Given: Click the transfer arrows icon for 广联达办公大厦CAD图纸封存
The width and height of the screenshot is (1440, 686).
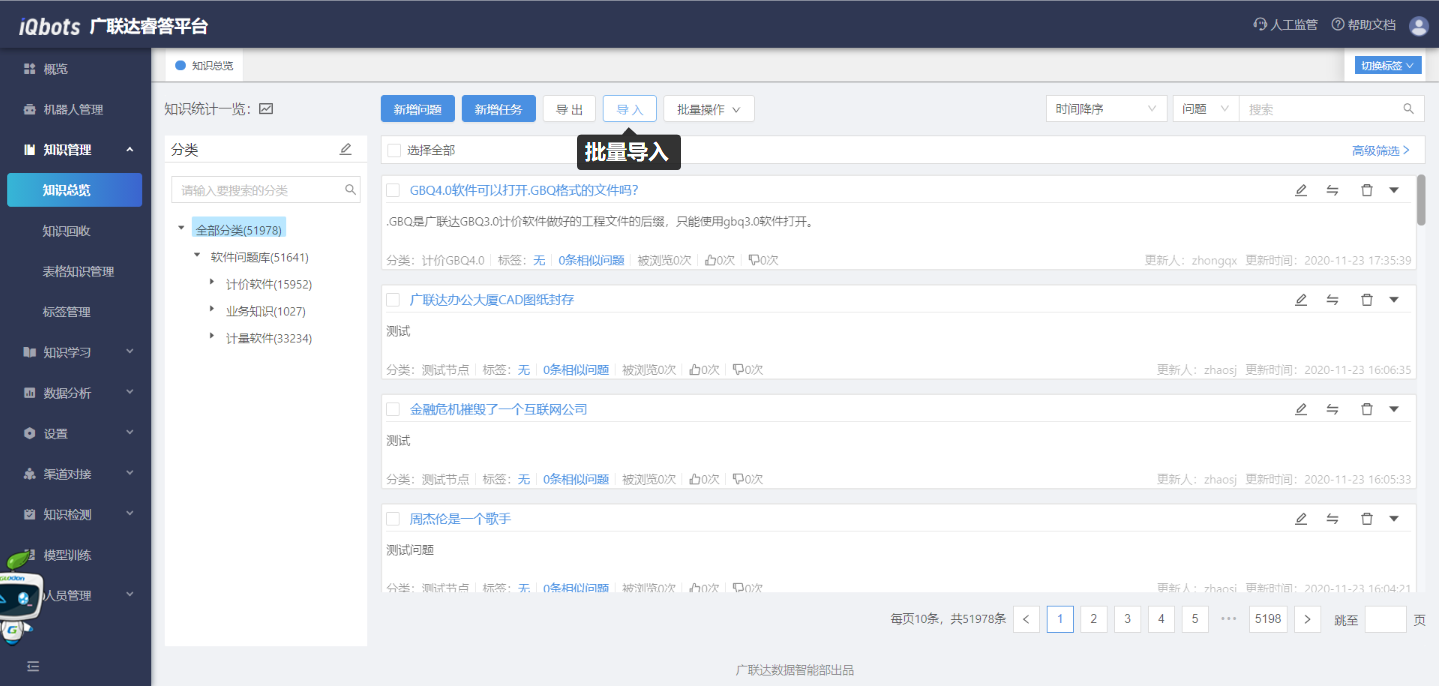Looking at the screenshot, I should [x=1332, y=299].
